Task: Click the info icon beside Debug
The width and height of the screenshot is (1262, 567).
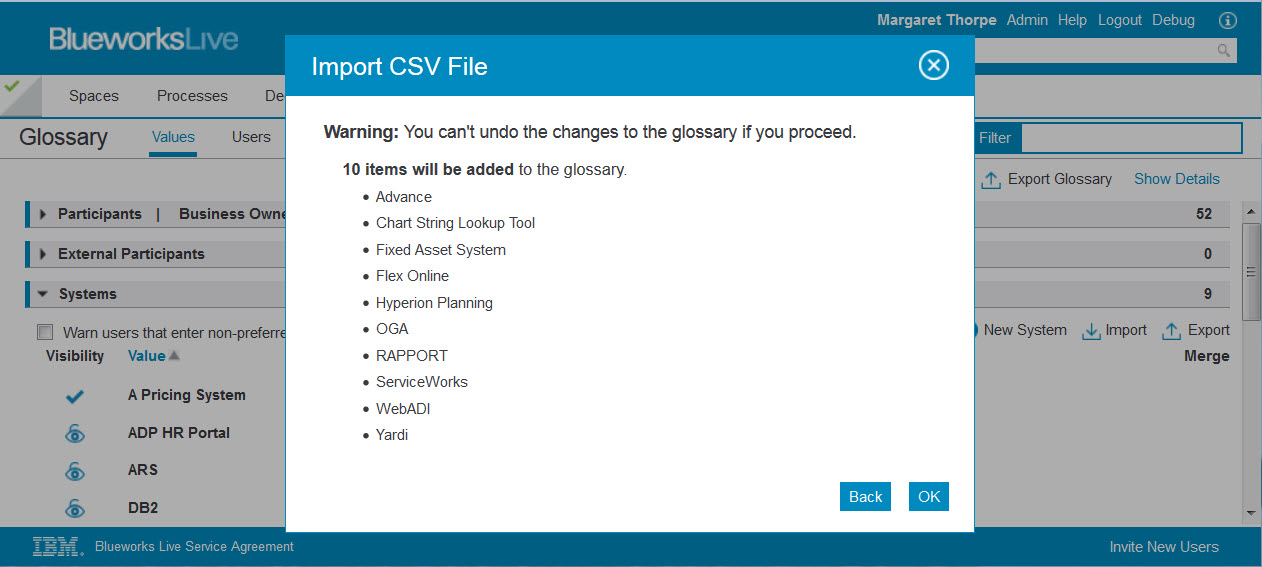Action: click(x=1228, y=20)
